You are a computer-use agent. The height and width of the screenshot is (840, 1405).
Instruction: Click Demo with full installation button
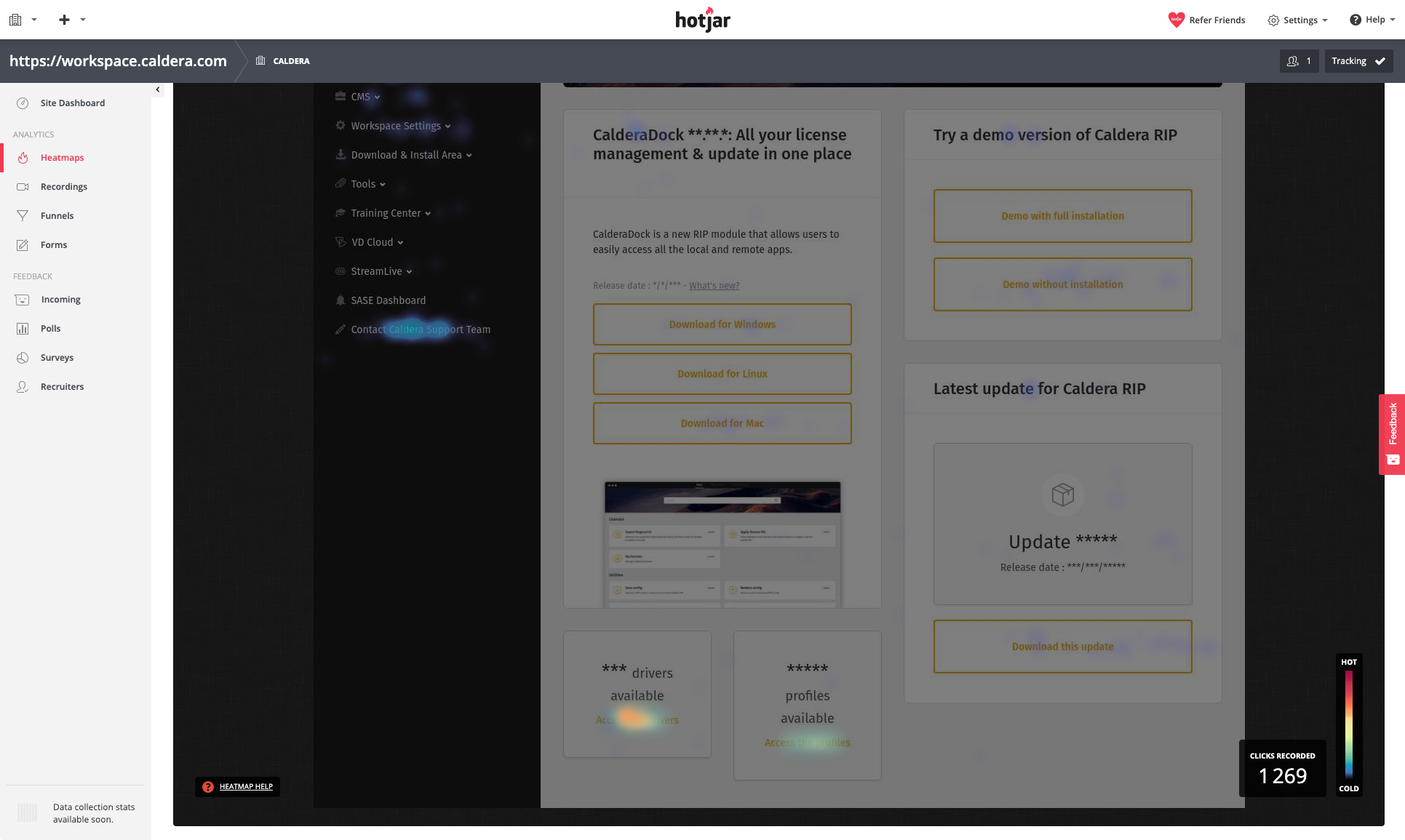1062,216
